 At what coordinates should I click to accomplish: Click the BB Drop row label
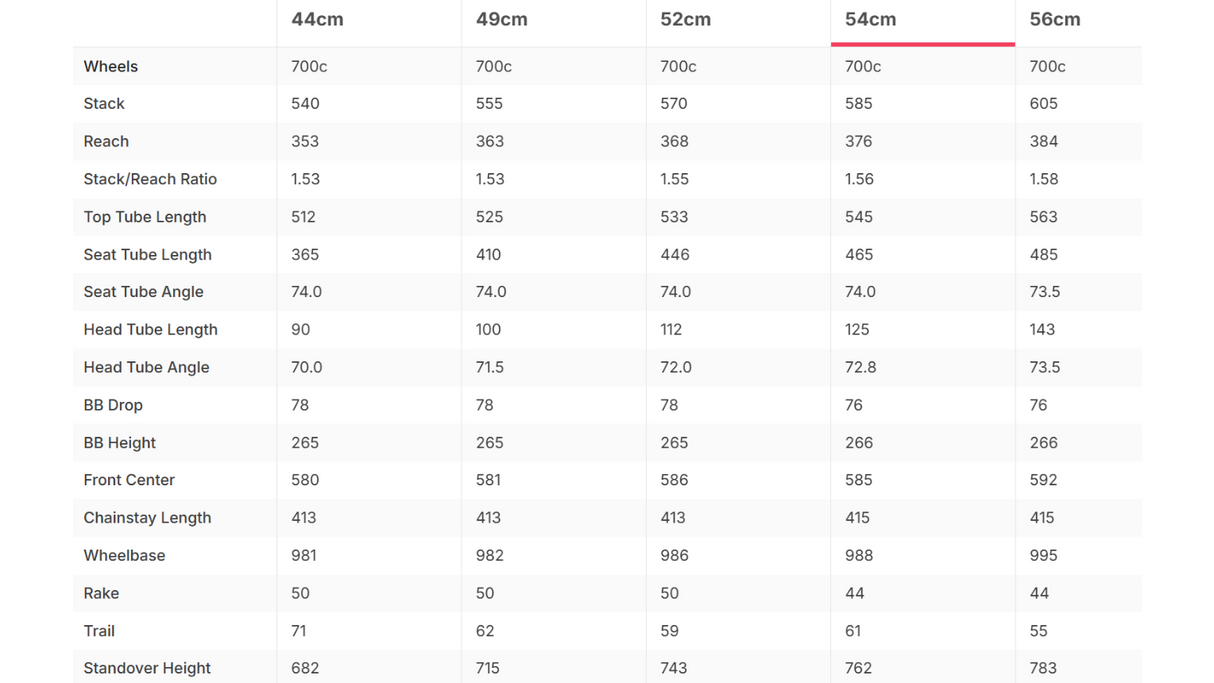[x=113, y=405]
